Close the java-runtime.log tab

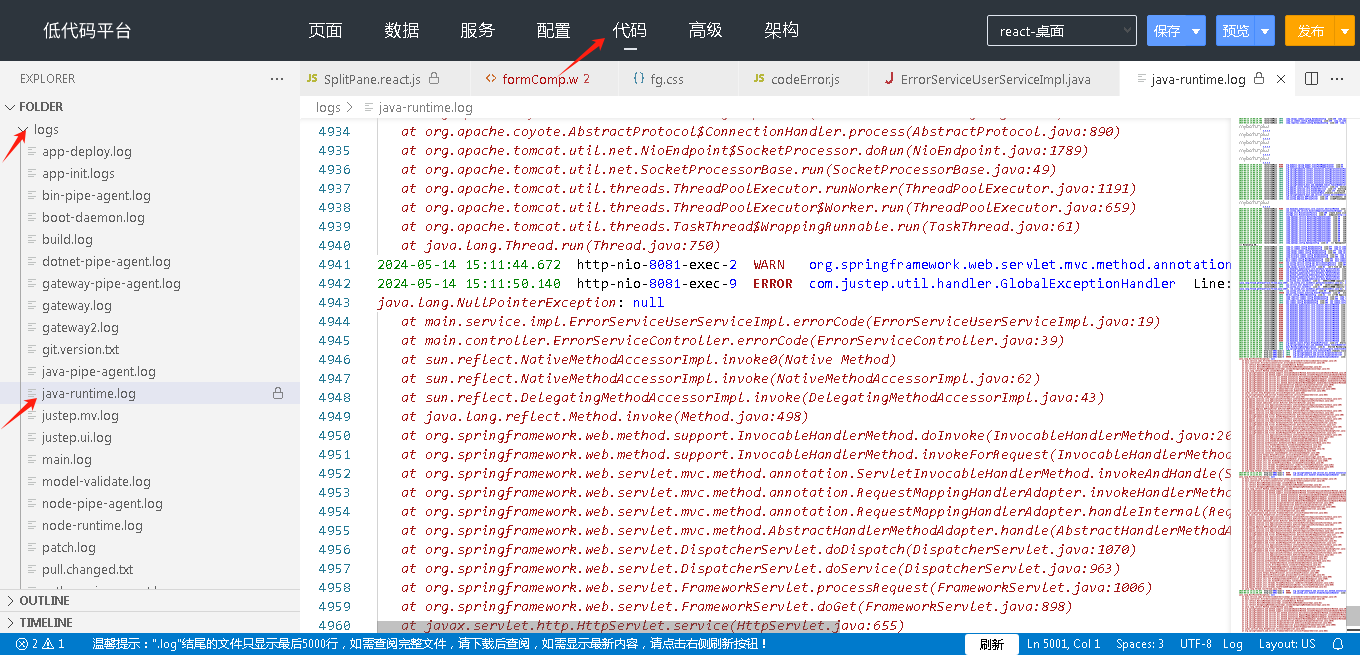[x=1281, y=79]
